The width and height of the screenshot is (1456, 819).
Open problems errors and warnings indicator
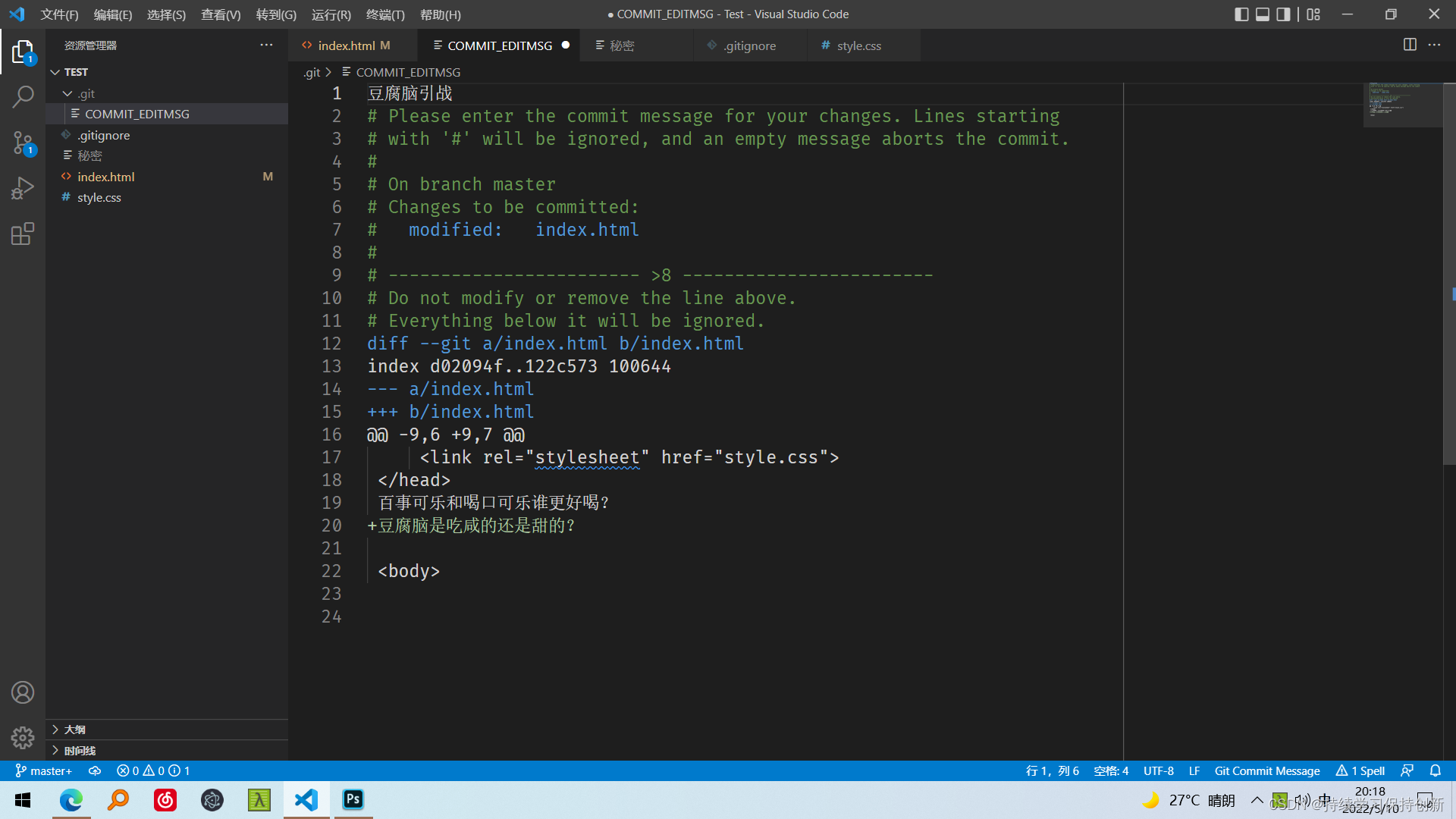[x=153, y=770]
